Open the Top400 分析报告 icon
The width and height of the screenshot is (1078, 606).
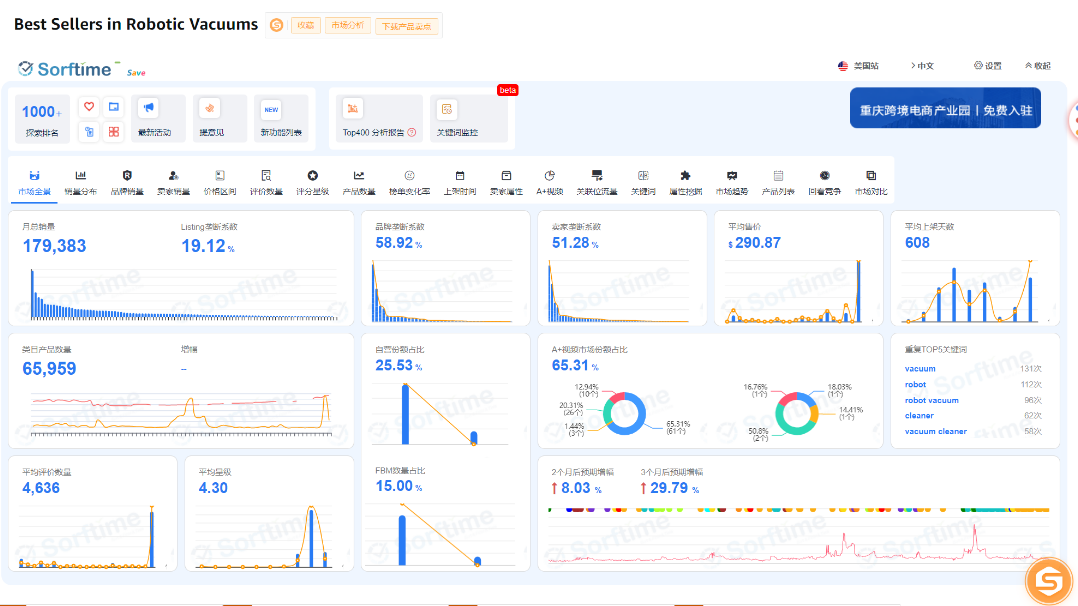352,109
